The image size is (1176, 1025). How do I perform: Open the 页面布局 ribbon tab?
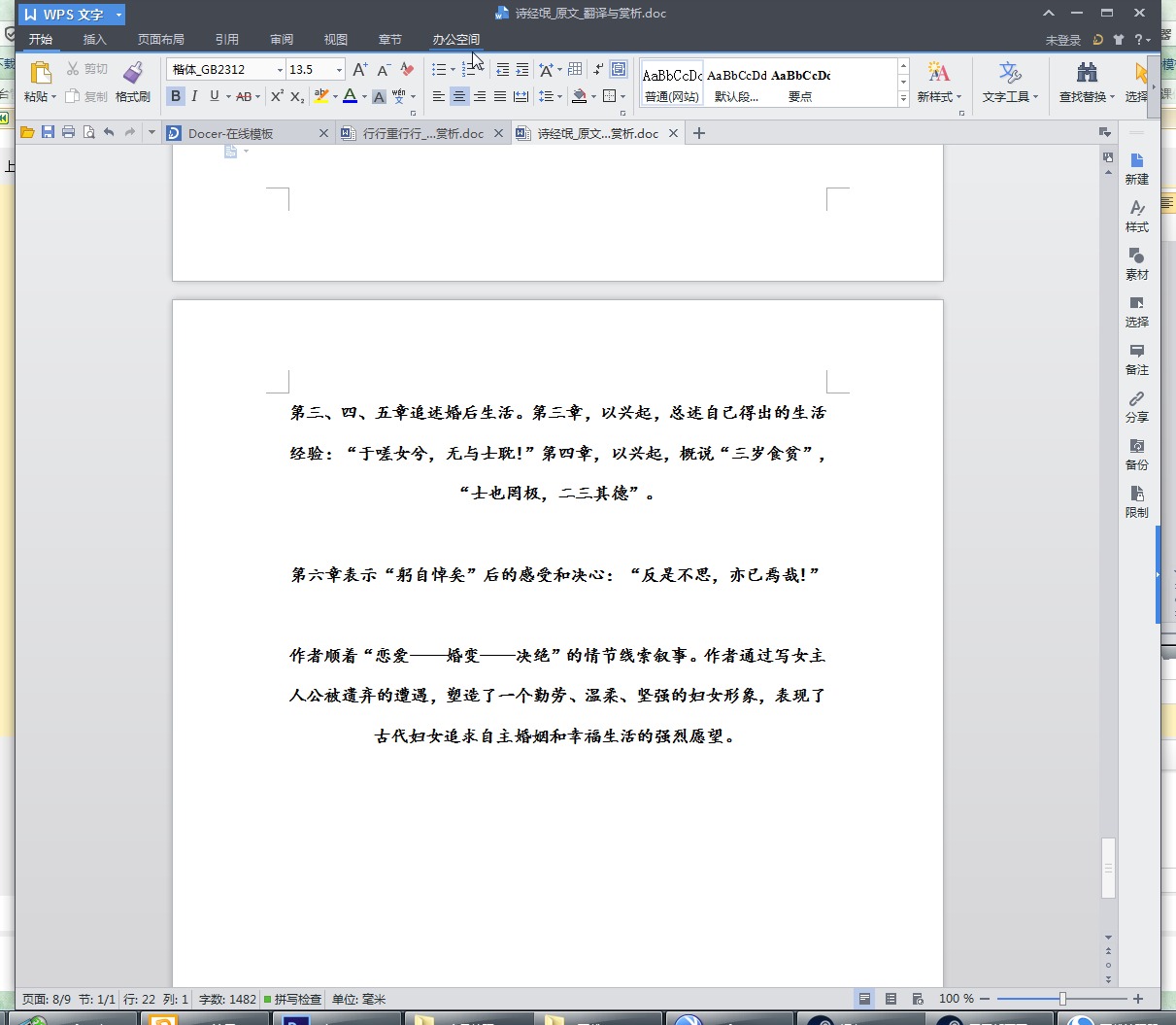coord(160,39)
